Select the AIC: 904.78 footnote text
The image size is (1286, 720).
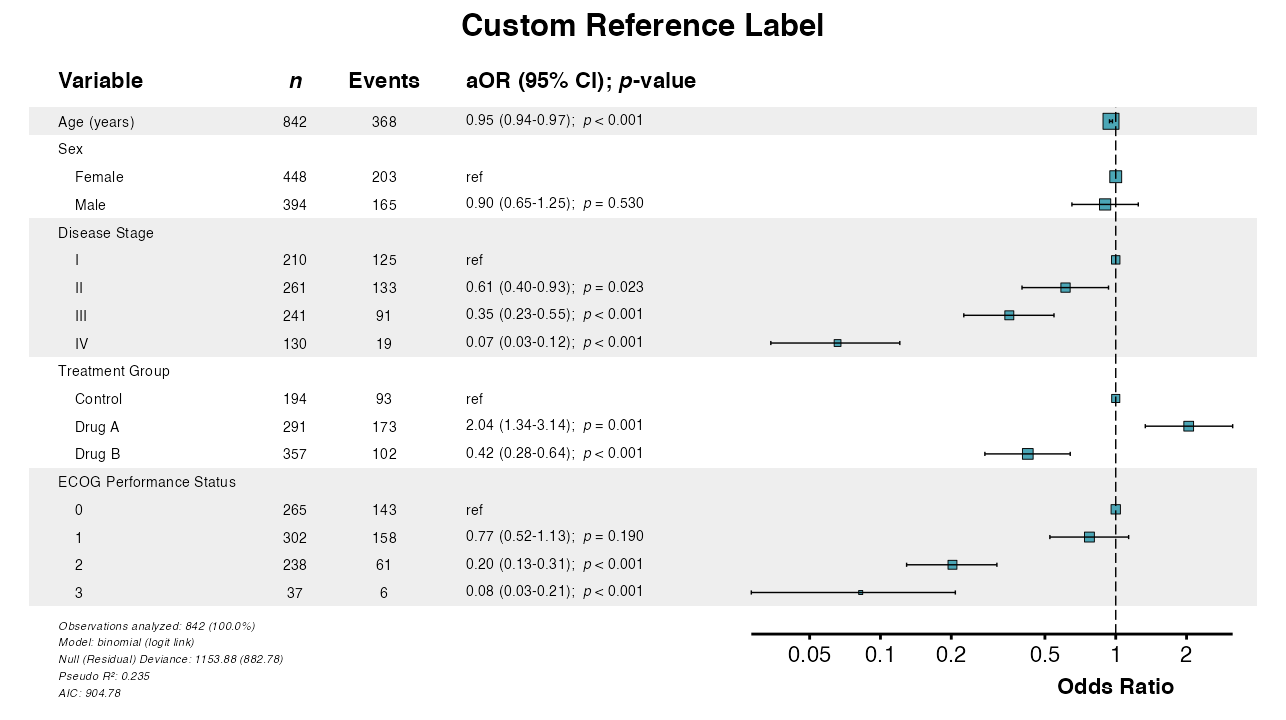pyautogui.click(x=90, y=693)
